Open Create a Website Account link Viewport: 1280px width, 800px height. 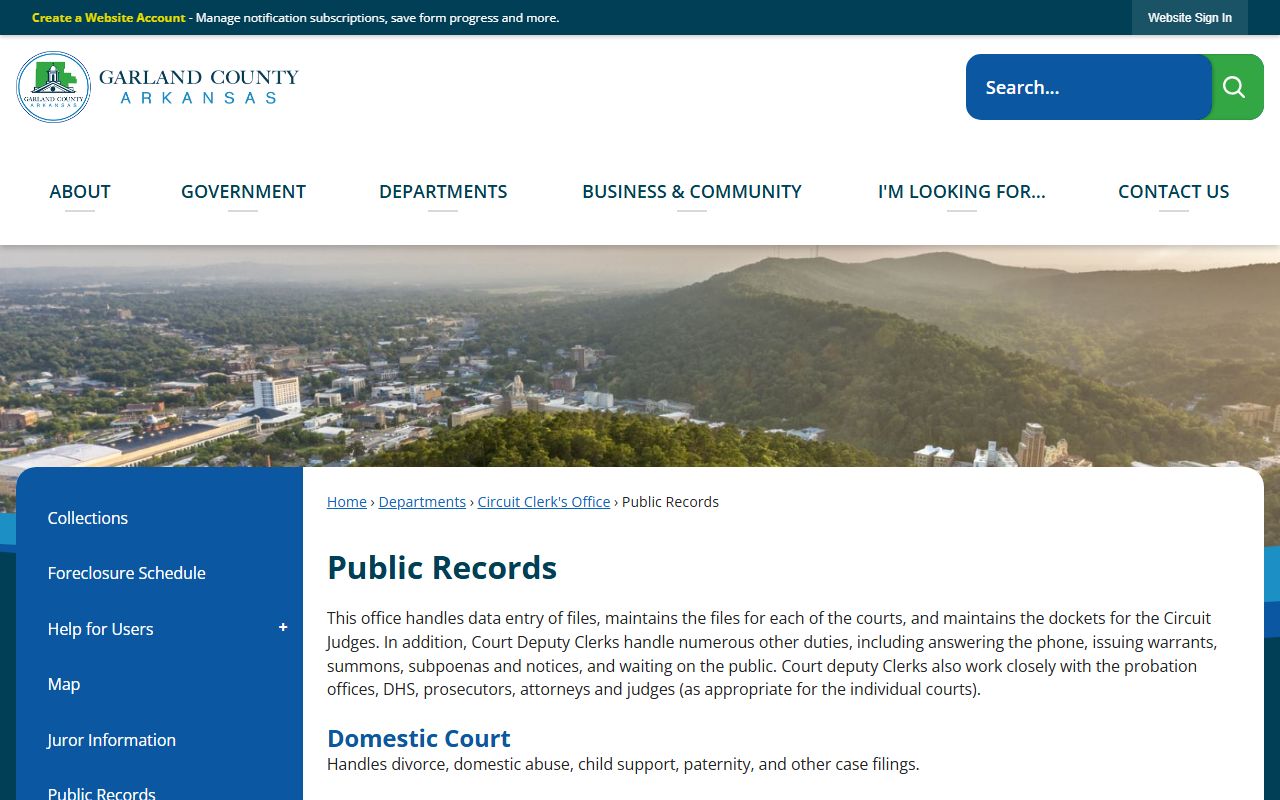pos(109,18)
